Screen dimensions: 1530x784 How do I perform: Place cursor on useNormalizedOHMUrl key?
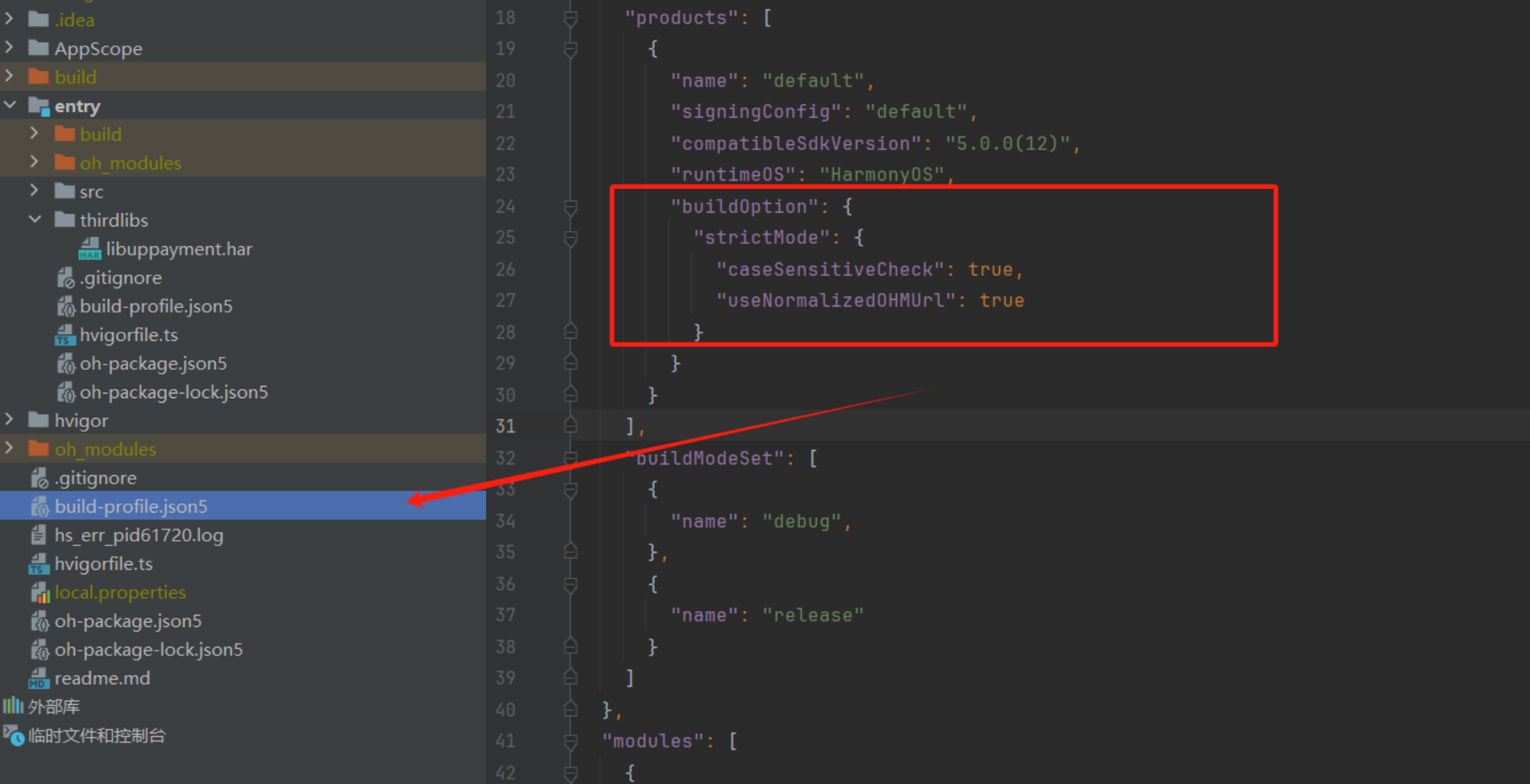(835, 300)
